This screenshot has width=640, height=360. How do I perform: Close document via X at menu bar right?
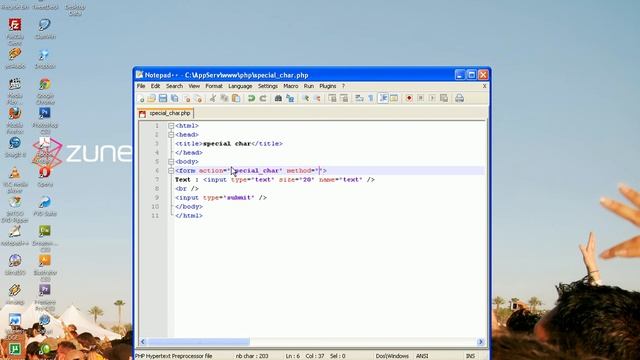[x=484, y=86]
